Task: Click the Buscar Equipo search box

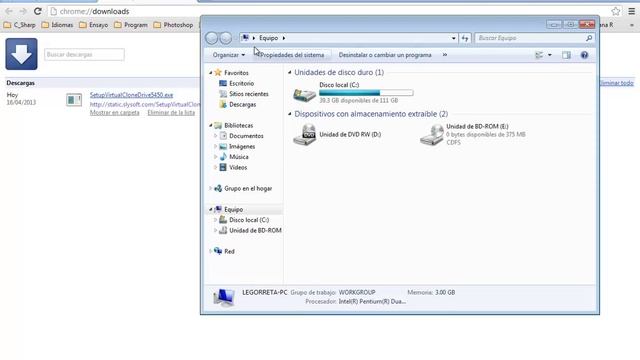Action: 534,38
